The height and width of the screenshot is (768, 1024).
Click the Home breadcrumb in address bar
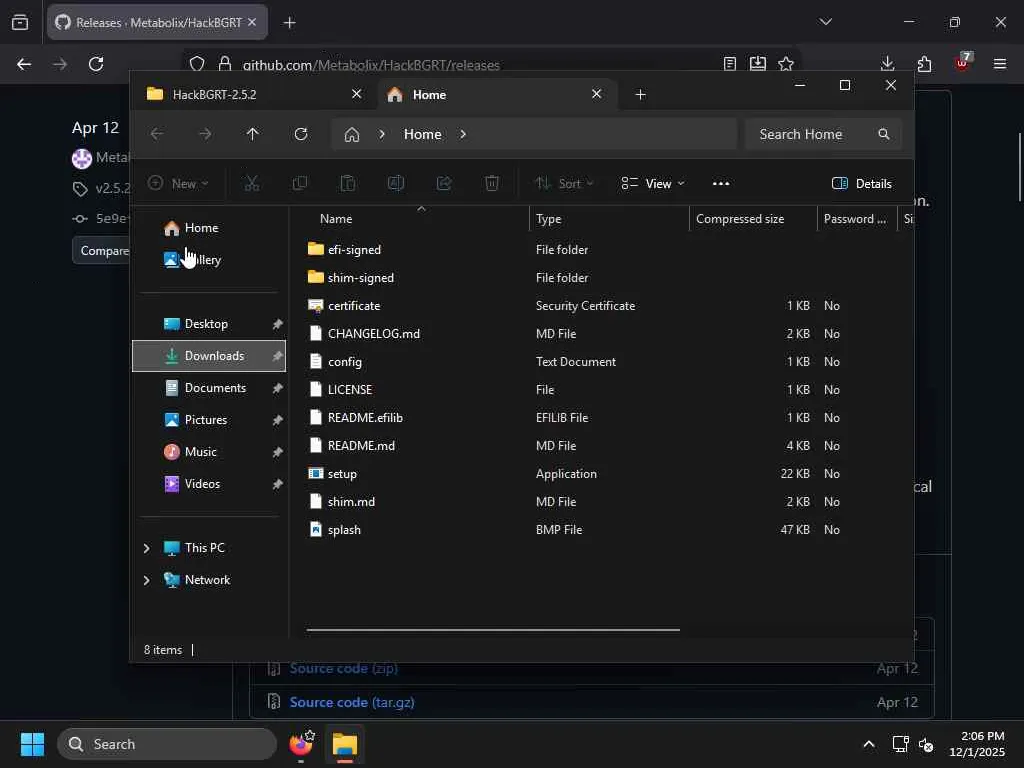click(x=423, y=134)
